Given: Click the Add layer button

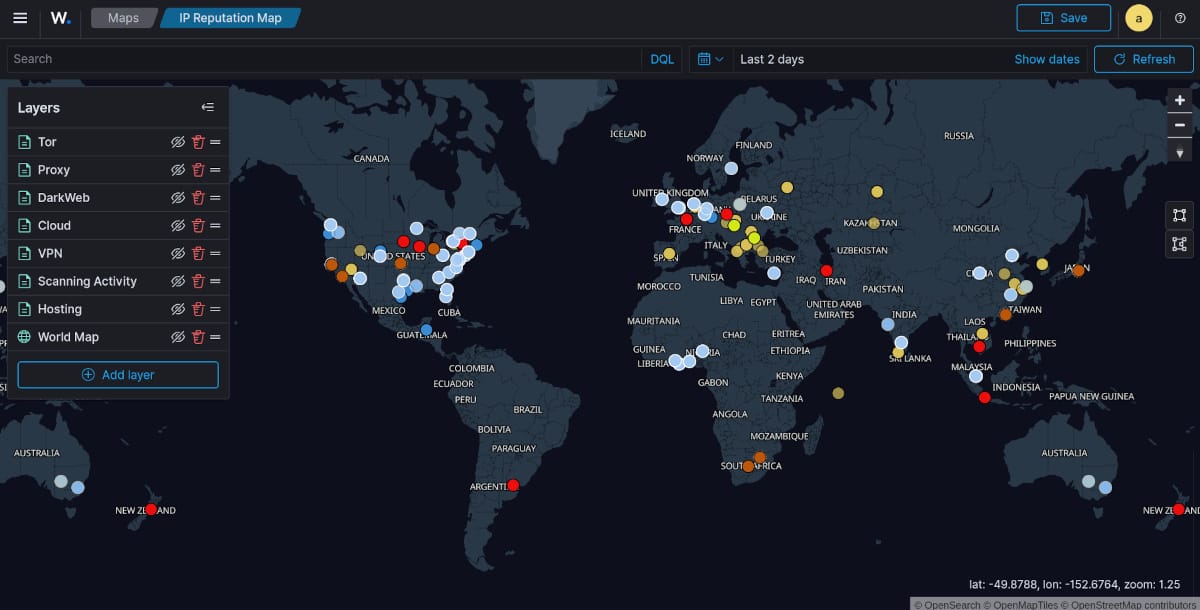Looking at the screenshot, I should point(118,375).
